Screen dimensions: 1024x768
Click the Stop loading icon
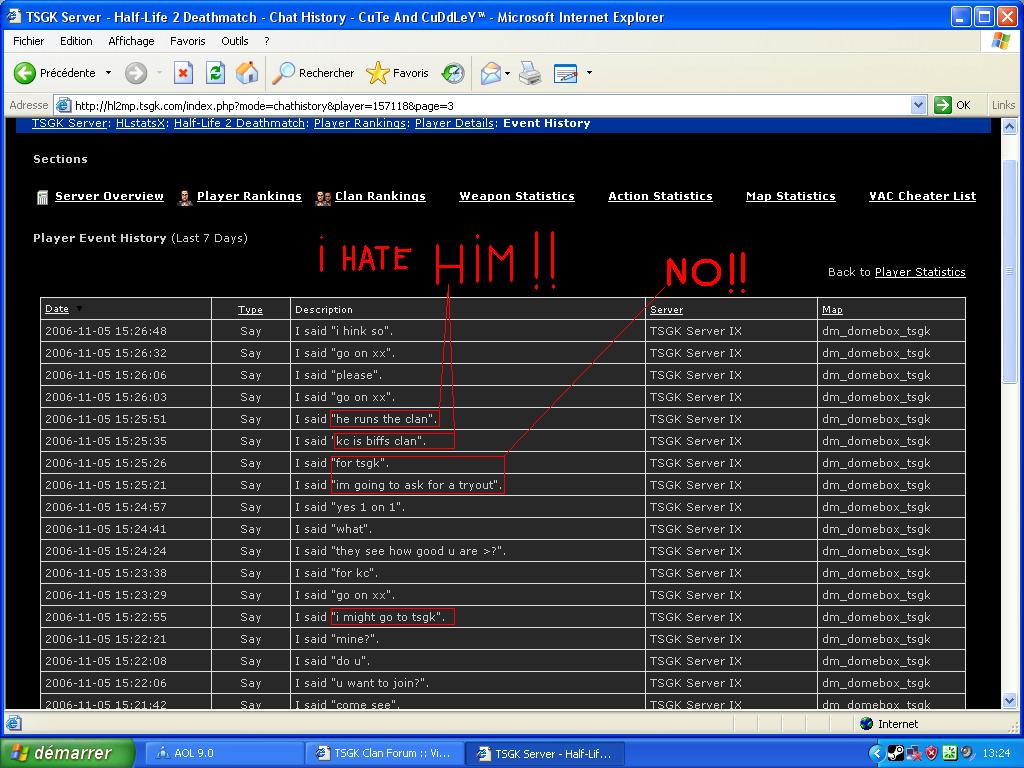click(x=183, y=73)
